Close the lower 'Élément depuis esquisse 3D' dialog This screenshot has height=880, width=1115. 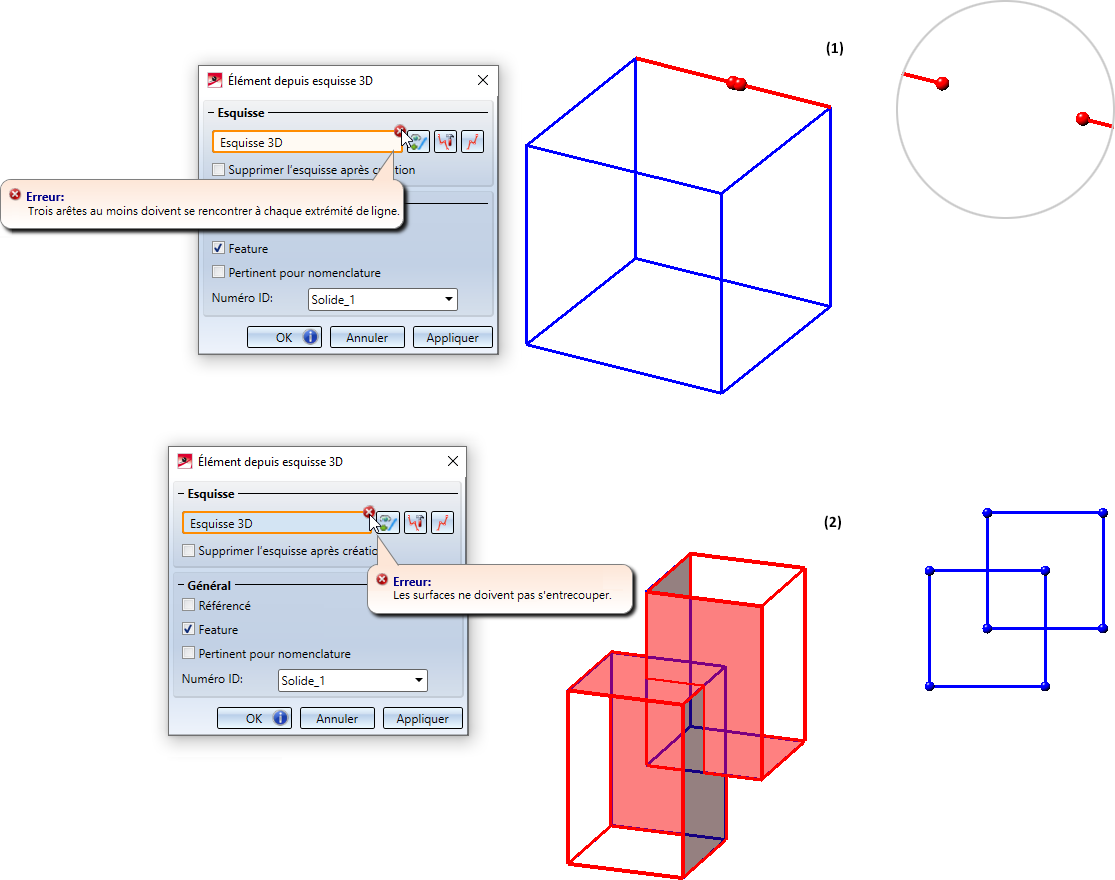click(453, 461)
